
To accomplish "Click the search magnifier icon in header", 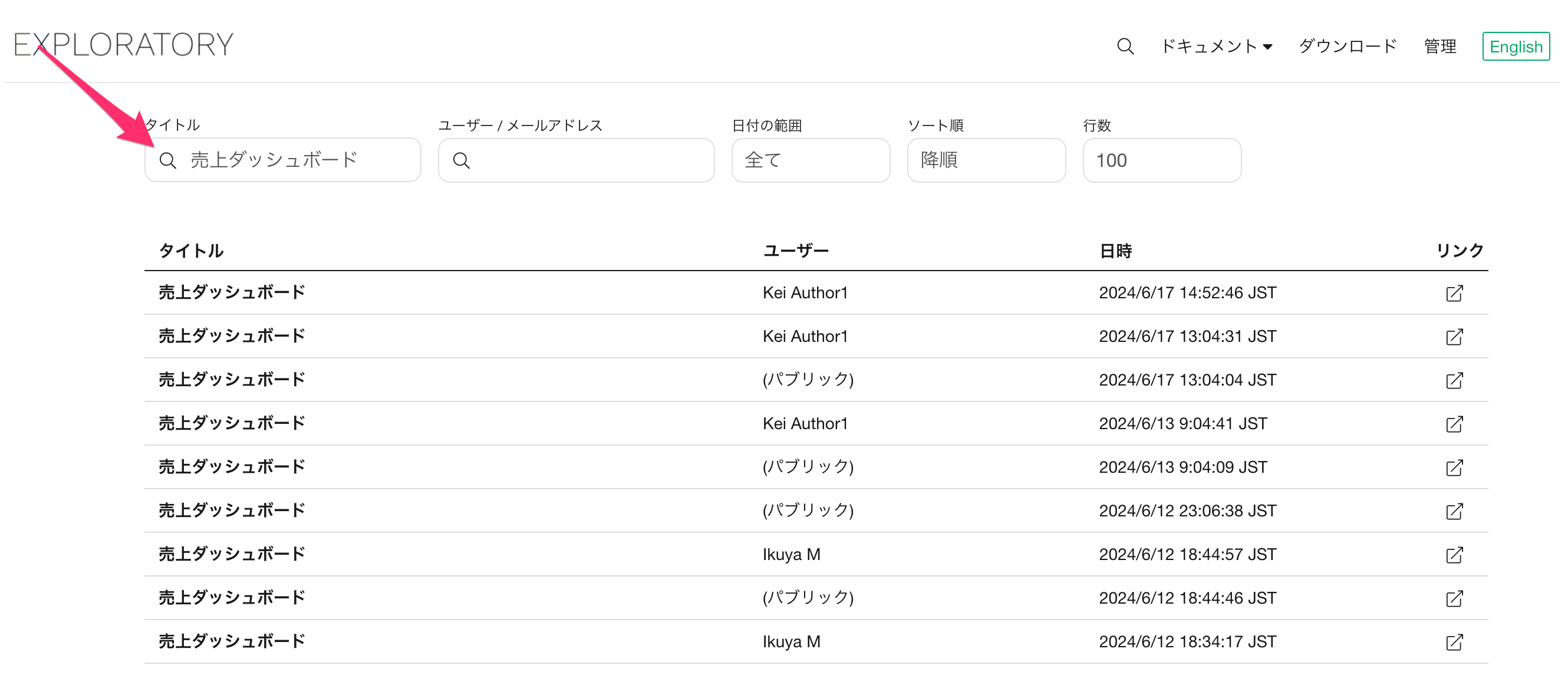I will (1125, 46).
